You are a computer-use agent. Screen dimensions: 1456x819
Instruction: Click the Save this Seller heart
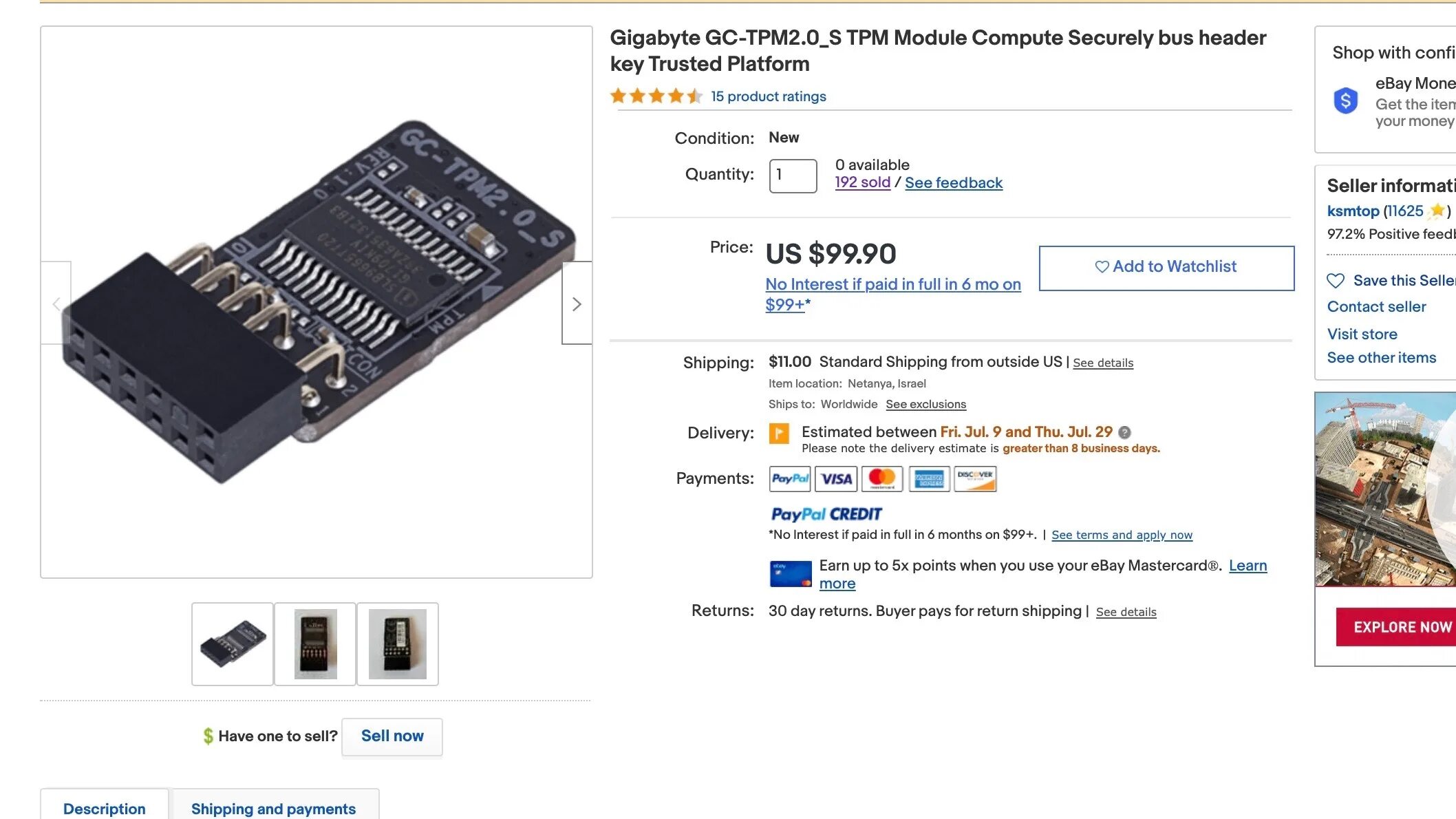click(x=1336, y=281)
